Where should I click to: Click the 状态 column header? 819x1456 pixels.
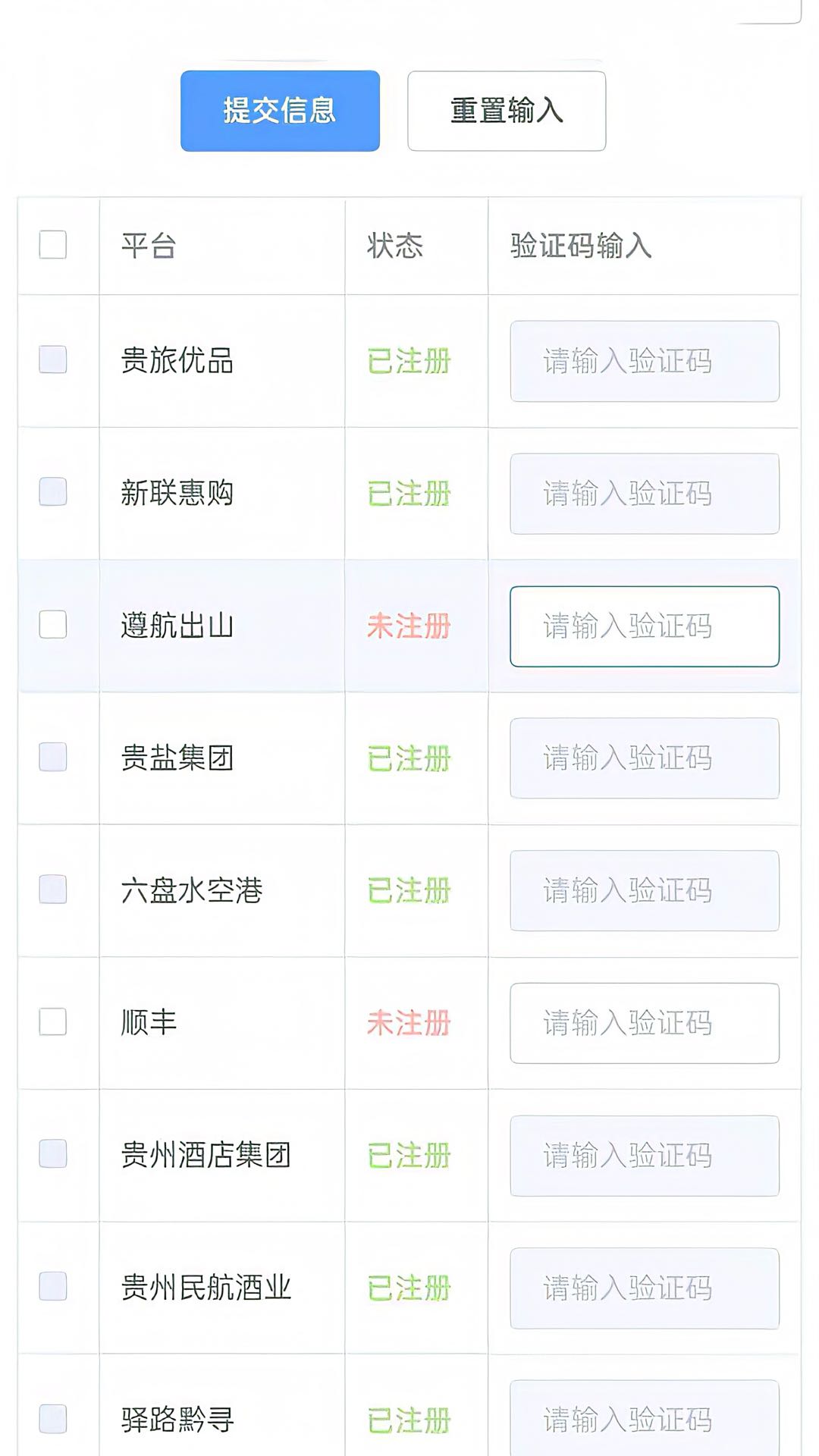click(x=395, y=246)
